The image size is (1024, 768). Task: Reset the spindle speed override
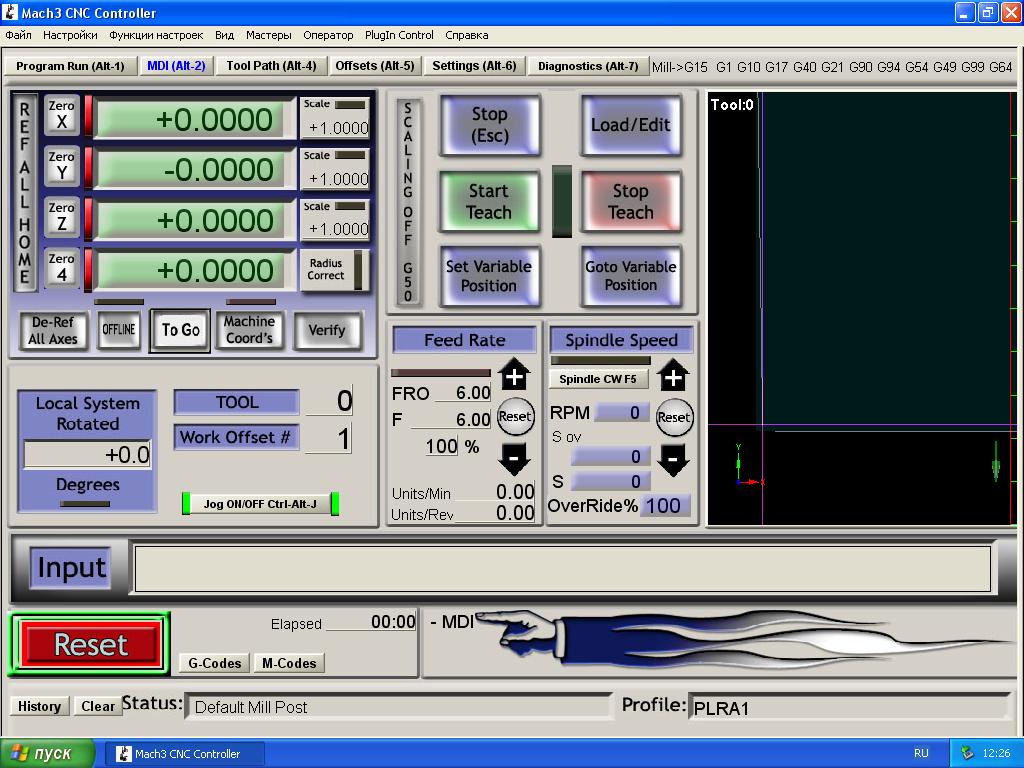[x=674, y=417]
